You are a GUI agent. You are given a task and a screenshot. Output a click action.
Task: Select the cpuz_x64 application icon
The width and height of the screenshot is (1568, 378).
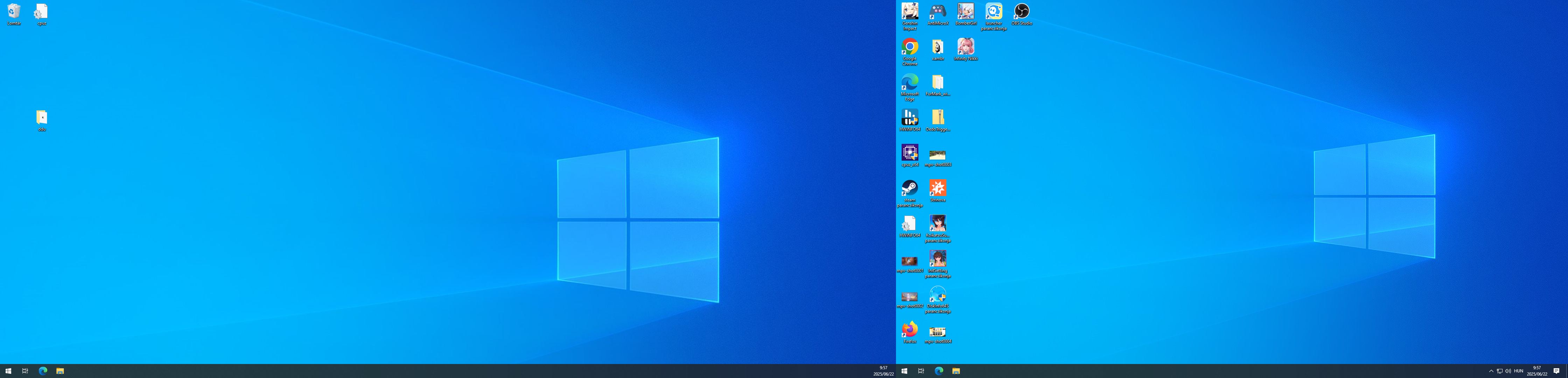point(910,156)
